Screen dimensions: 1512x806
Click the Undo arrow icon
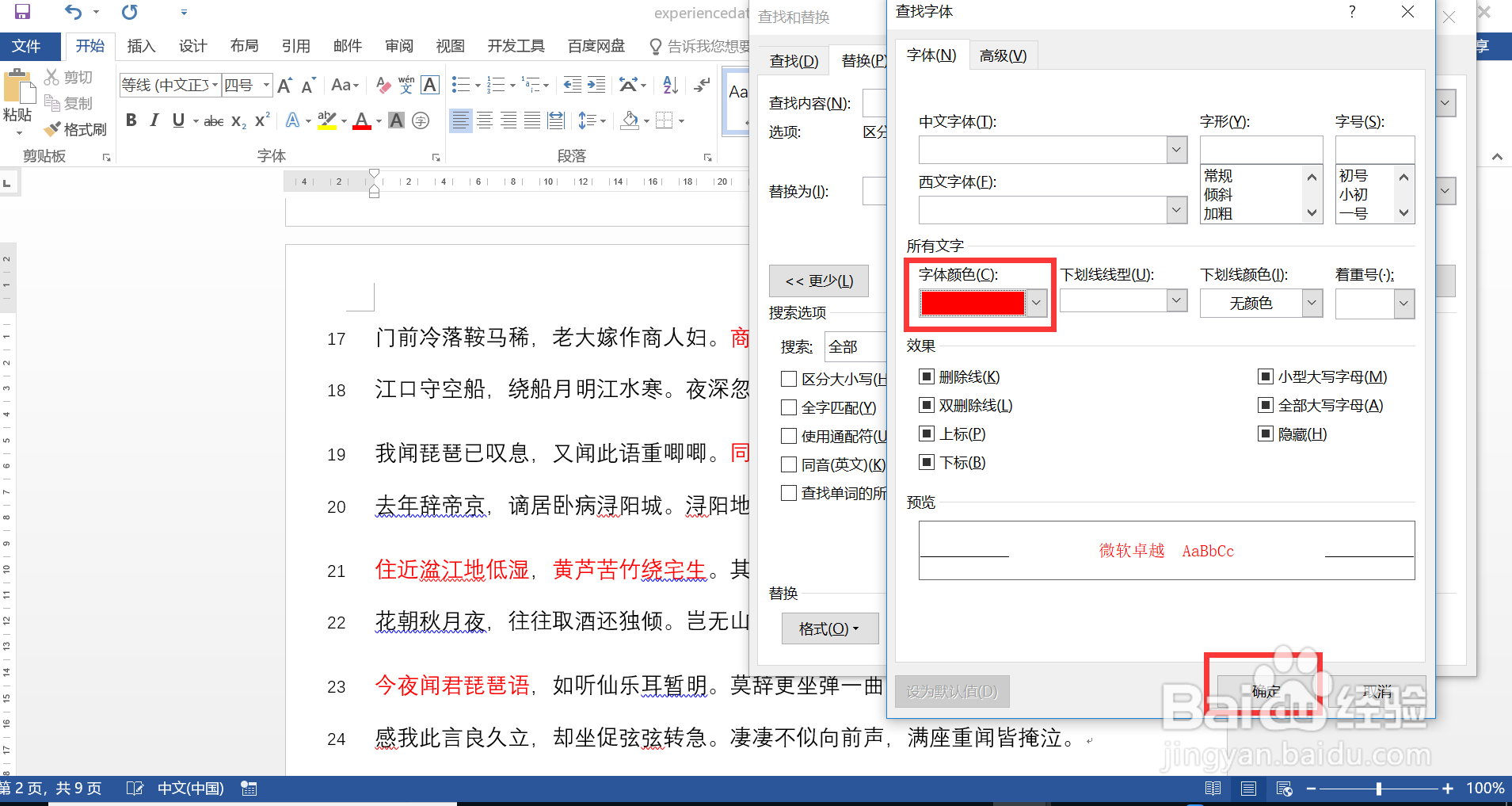pyautogui.click(x=73, y=12)
